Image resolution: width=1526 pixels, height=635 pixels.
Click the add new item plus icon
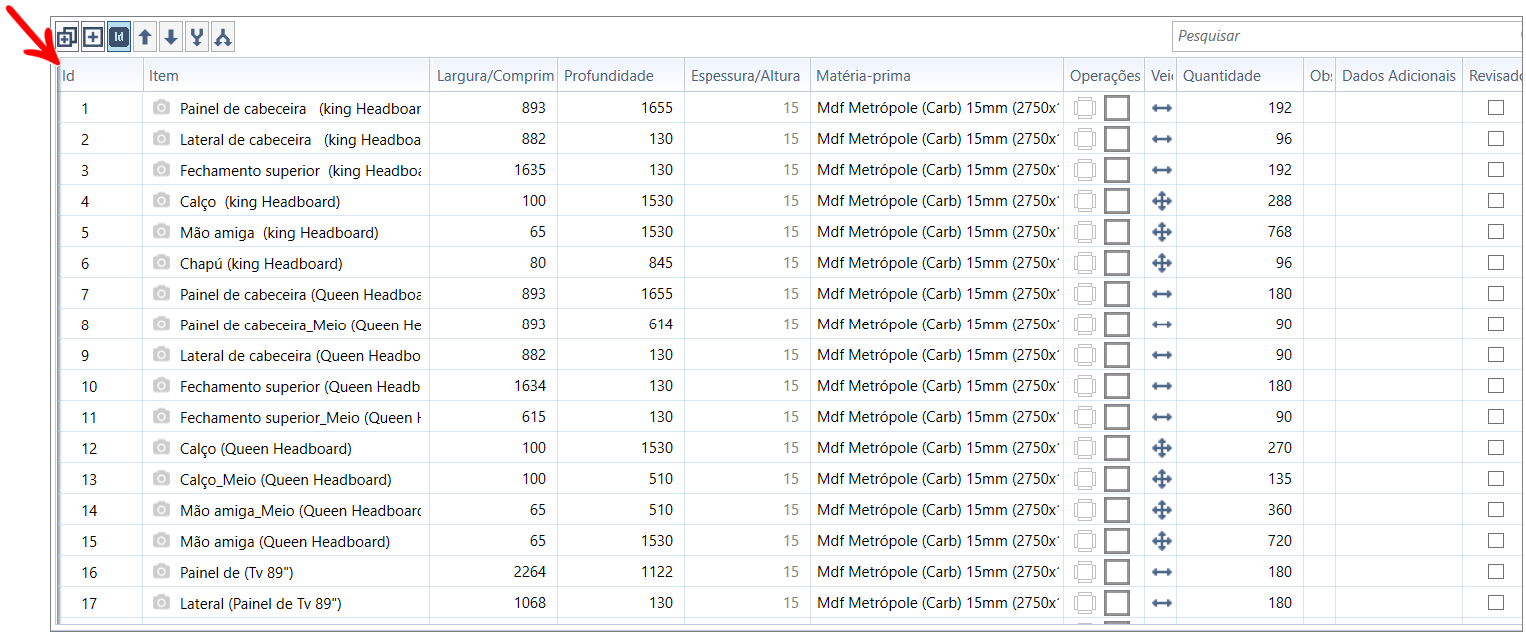point(93,37)
